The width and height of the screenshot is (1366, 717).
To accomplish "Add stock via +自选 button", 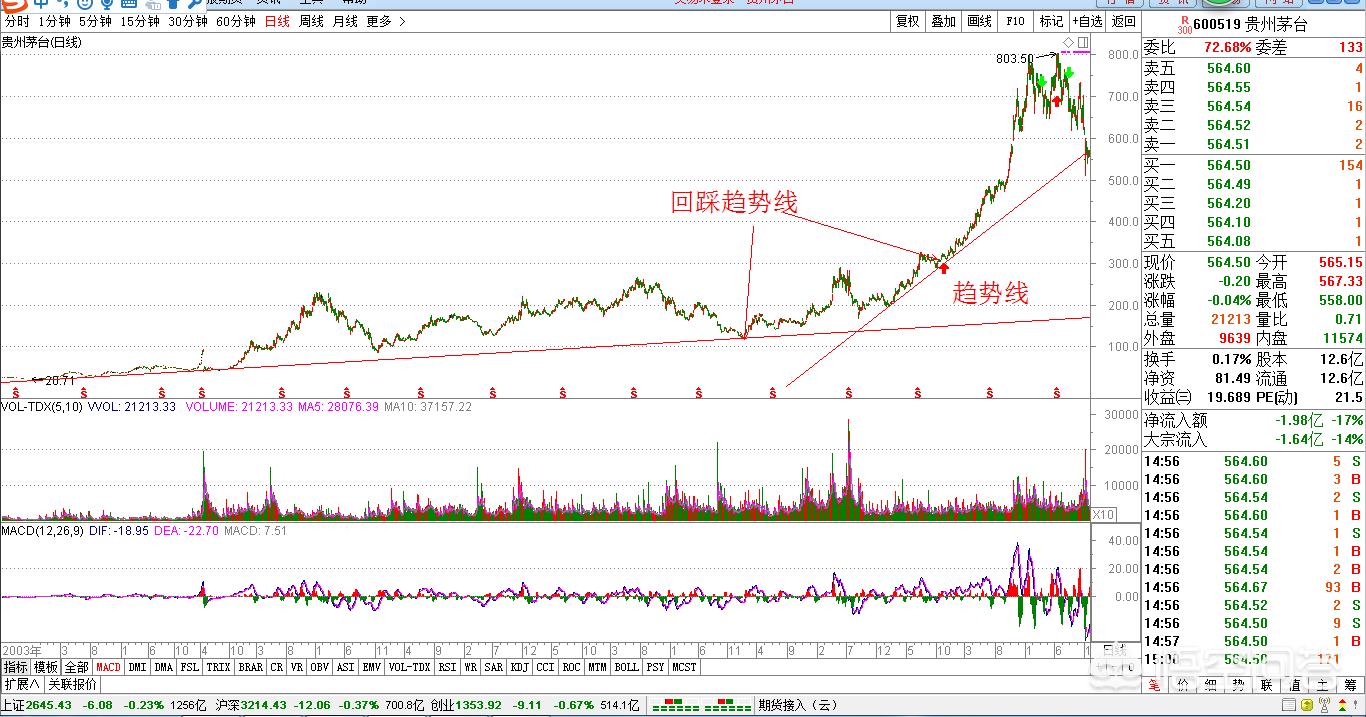I will [1087, 21].
